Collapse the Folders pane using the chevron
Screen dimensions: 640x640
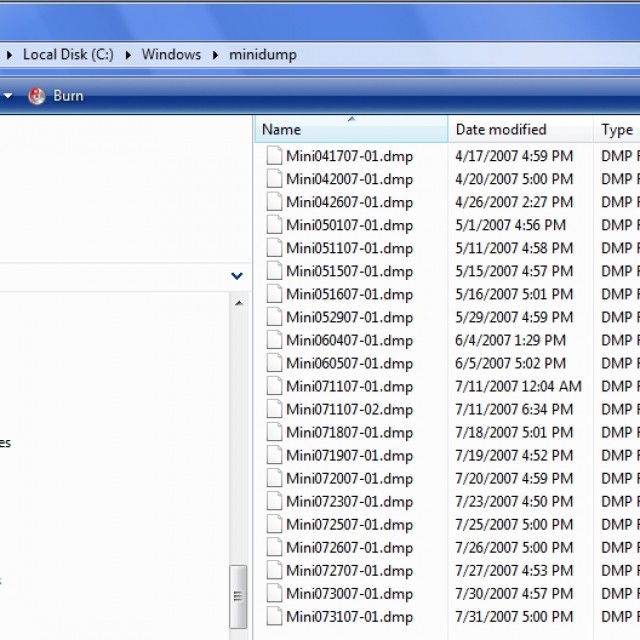coord(237,276)
